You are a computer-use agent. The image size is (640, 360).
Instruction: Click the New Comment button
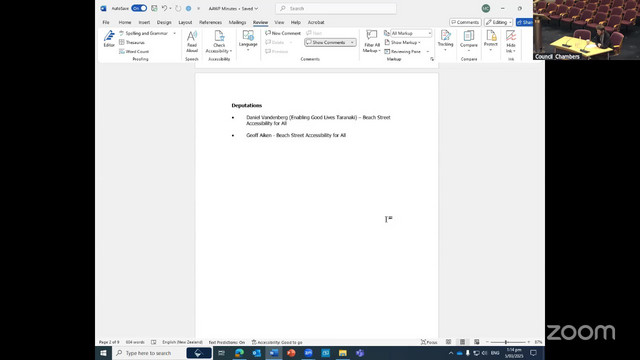[x=283, y=33]
